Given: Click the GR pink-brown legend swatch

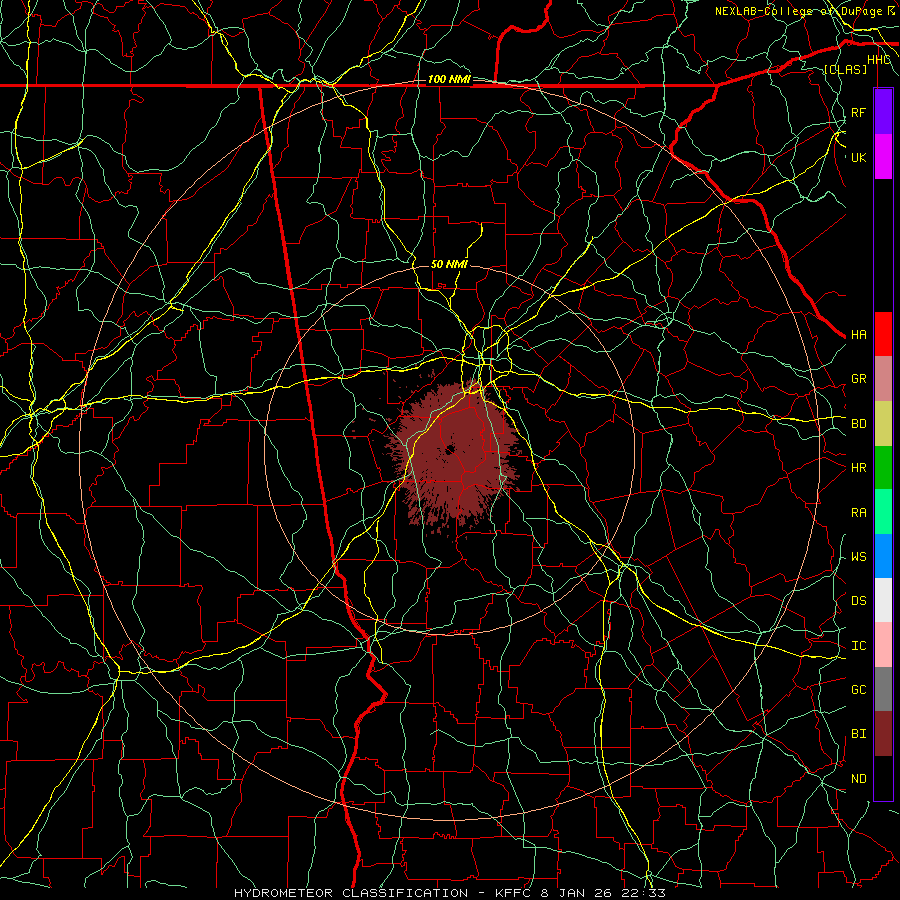Looking at the screenshot, I should click(x=883, y=378).
